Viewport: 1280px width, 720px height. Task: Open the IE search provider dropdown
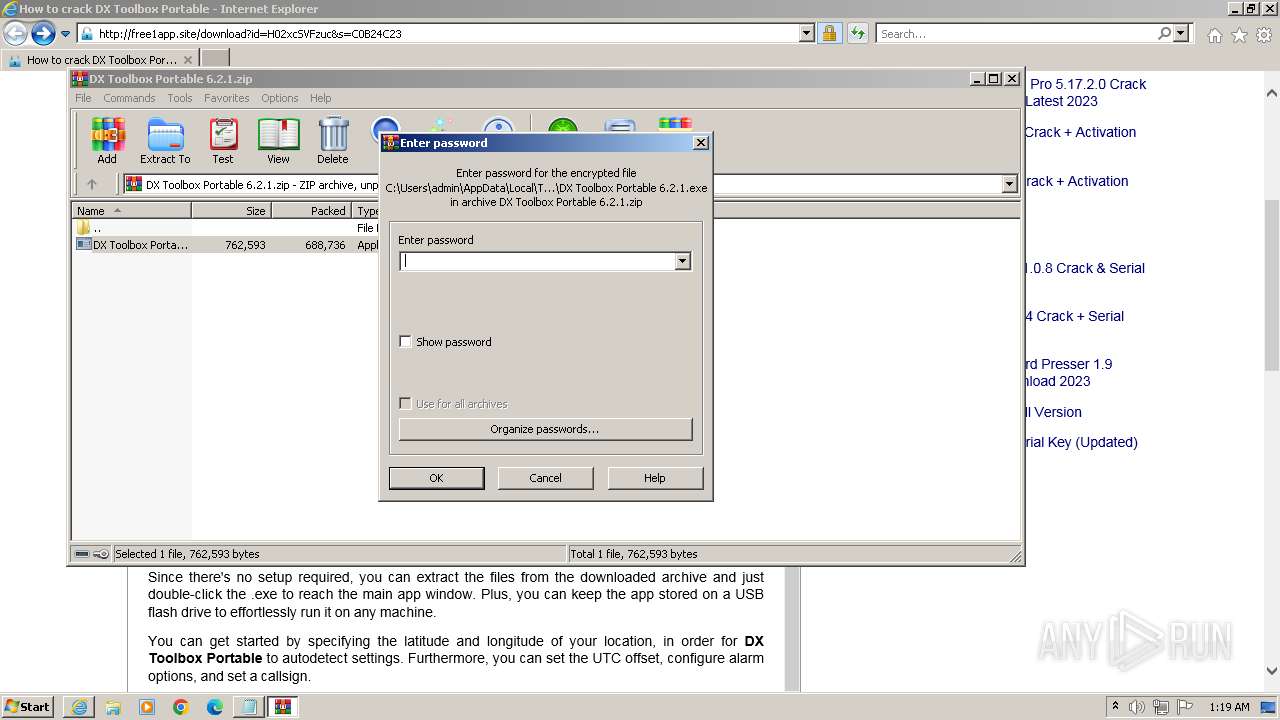(1181, 33)
